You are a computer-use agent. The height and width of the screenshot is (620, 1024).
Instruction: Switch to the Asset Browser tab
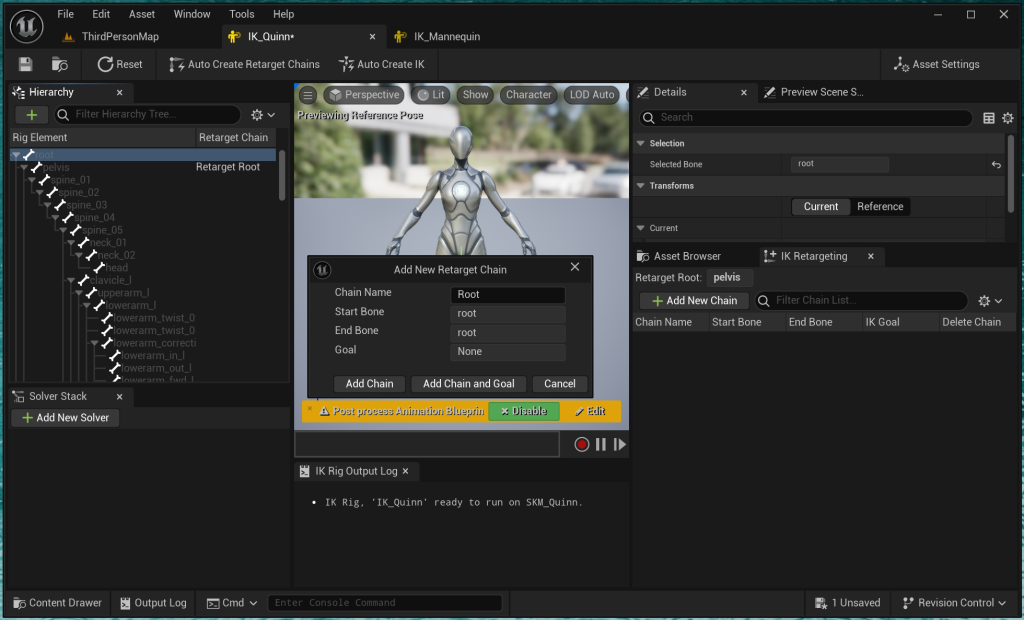point(679,256)
